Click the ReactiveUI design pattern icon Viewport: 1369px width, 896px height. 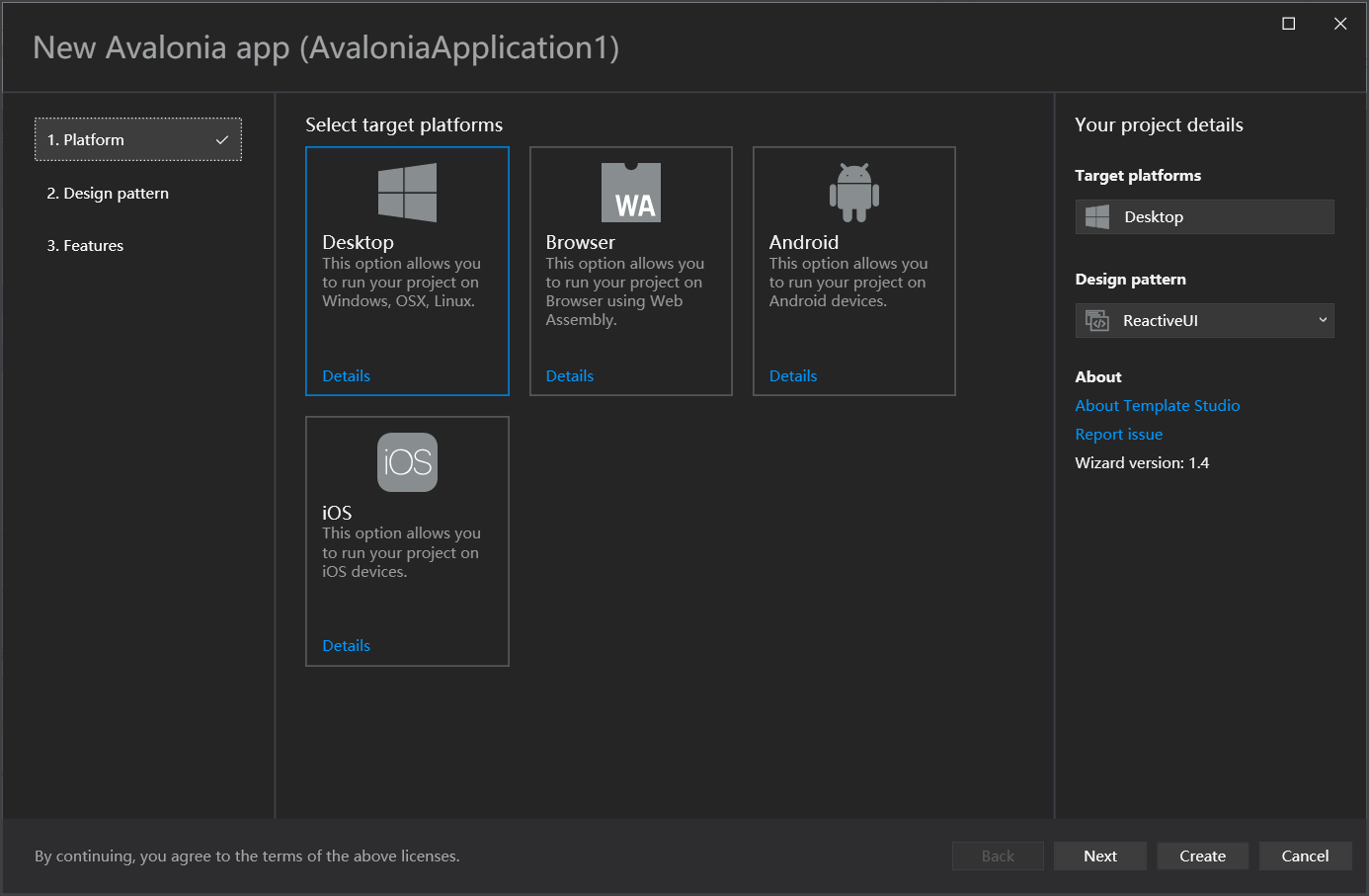pos(1097,321)
